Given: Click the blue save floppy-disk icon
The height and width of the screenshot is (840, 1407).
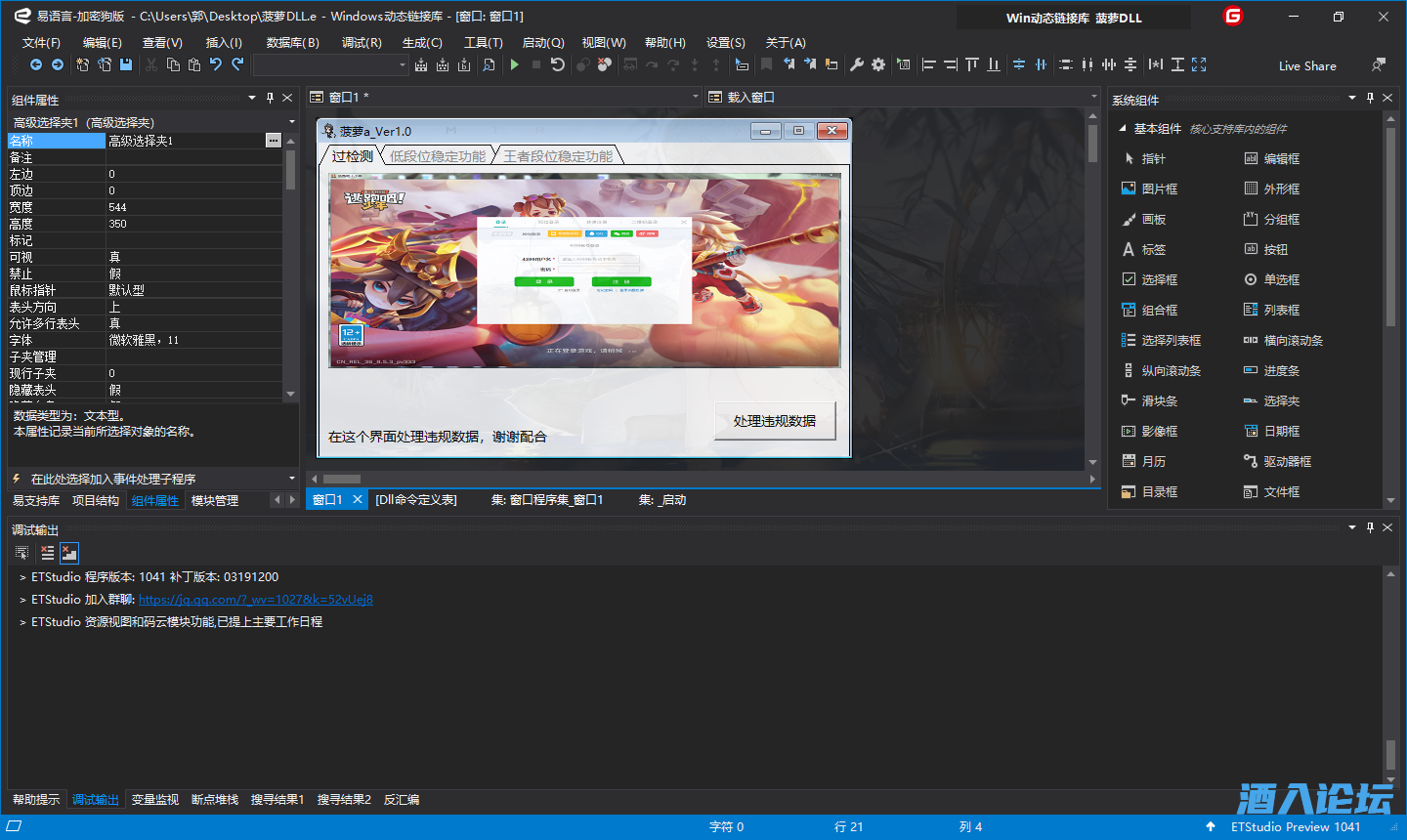Looking at the screenshot, I should point(126,64).
